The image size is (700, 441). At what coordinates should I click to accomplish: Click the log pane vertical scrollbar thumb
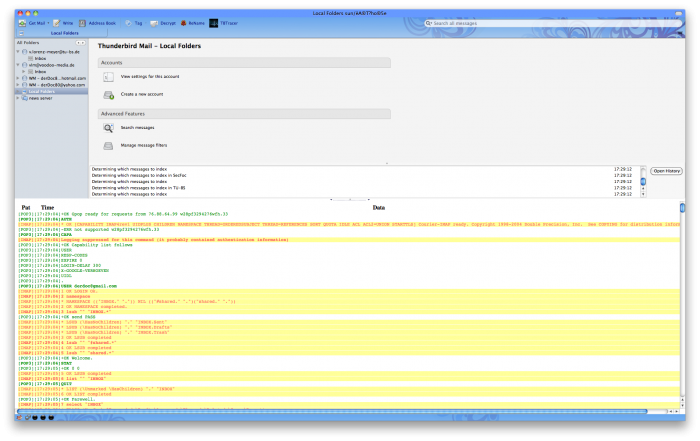682,208
